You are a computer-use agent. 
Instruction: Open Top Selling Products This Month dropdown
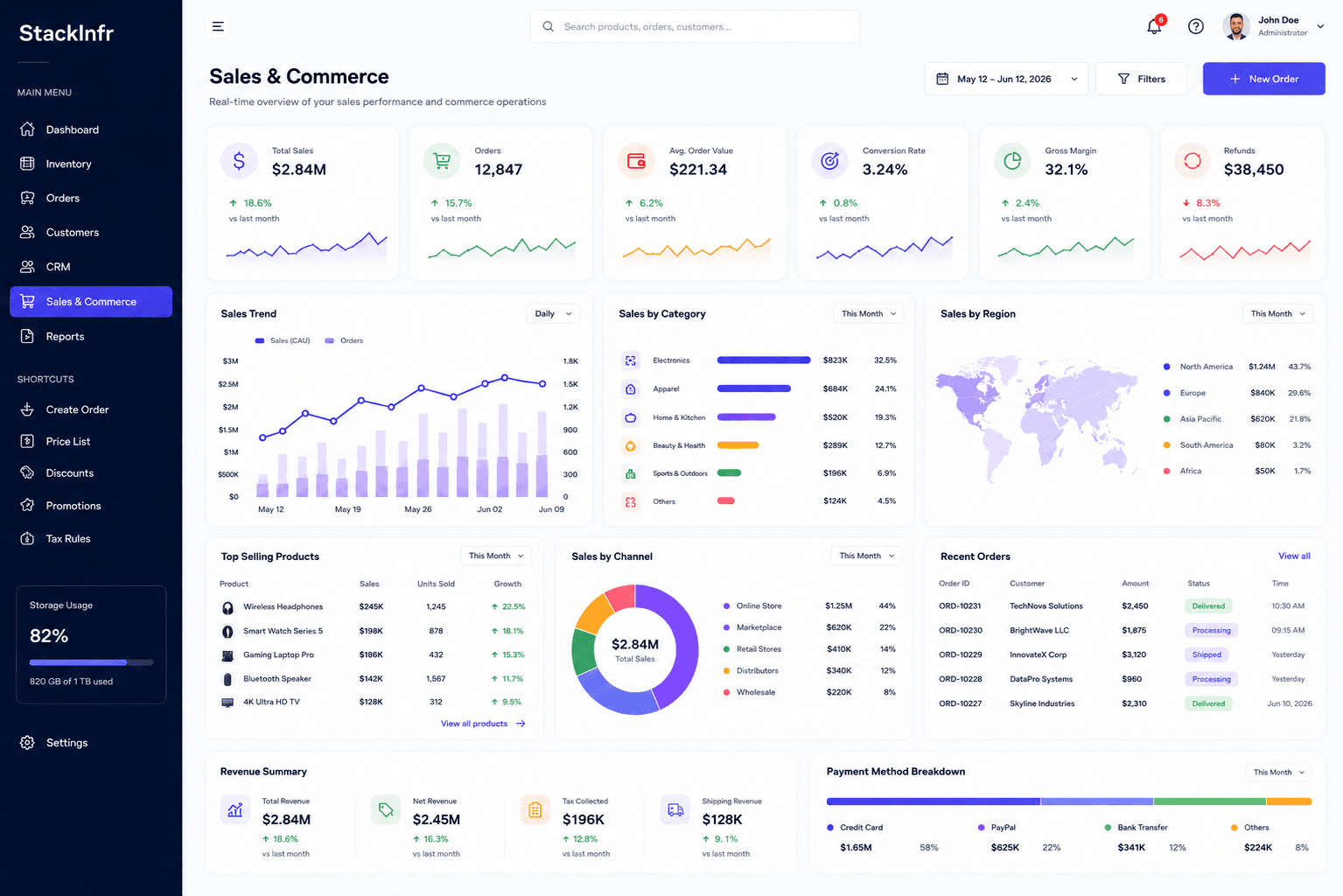point(495,556)
